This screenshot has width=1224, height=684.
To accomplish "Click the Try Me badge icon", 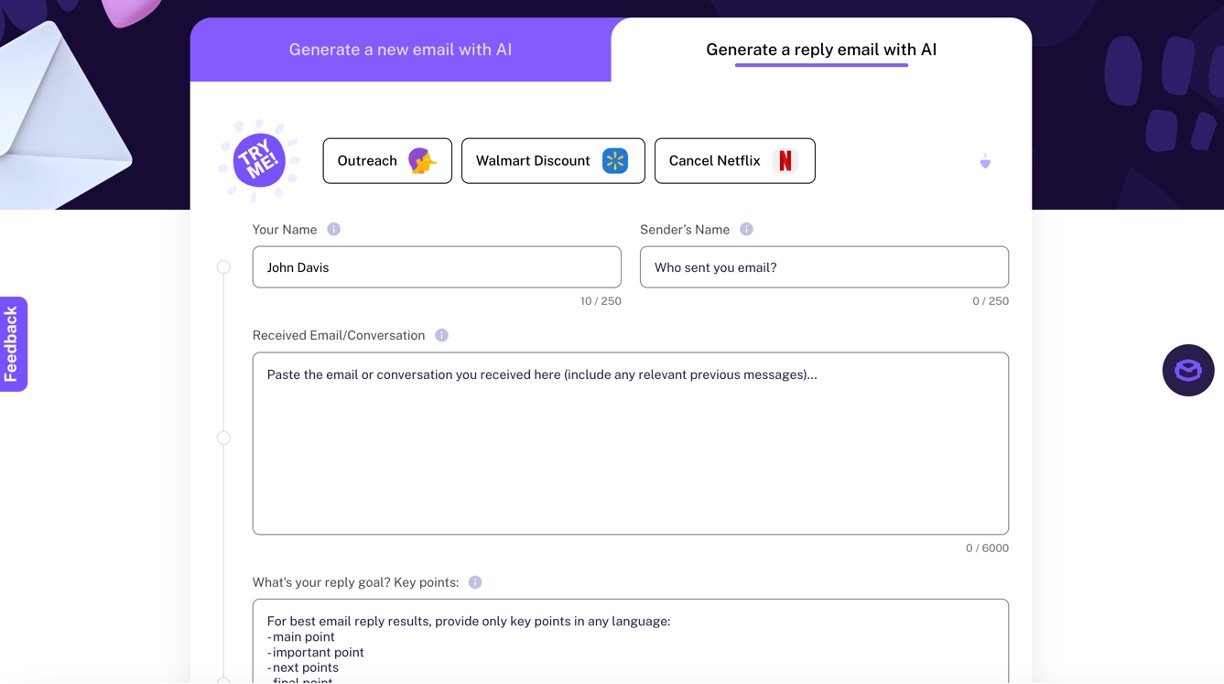I will pos(259,160).
